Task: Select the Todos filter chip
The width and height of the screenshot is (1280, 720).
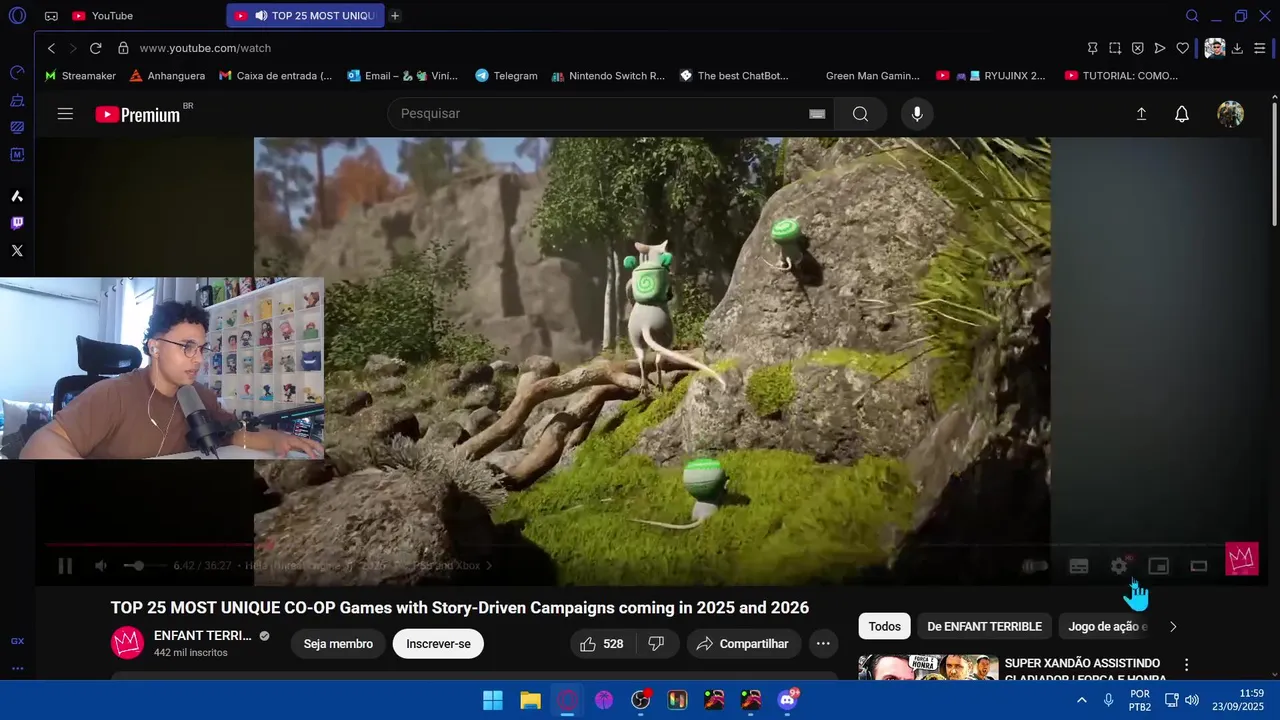Action: pyautogui.click(x=884, y=627)
